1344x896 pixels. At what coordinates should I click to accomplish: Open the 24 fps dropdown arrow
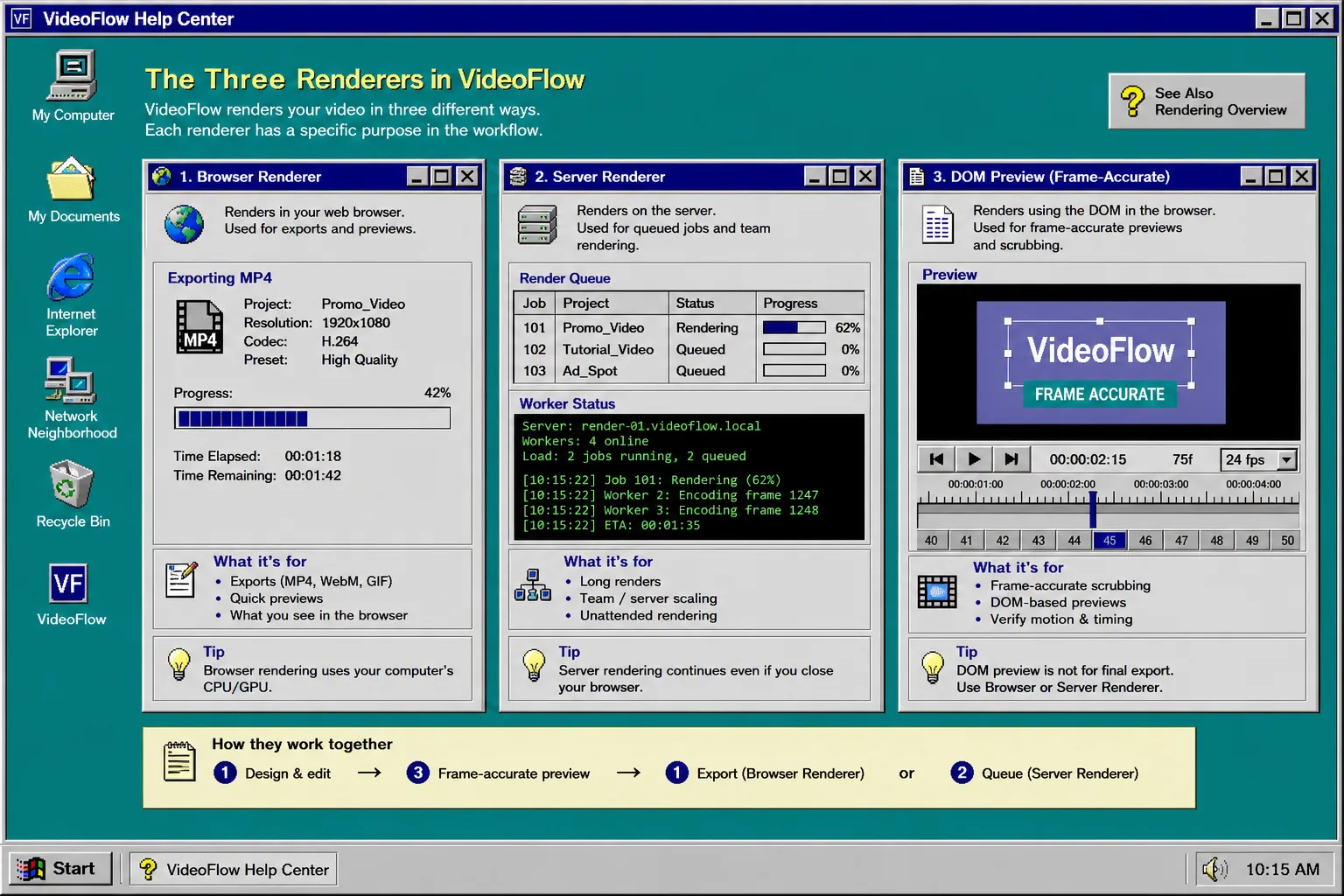tap(1286, 459)
